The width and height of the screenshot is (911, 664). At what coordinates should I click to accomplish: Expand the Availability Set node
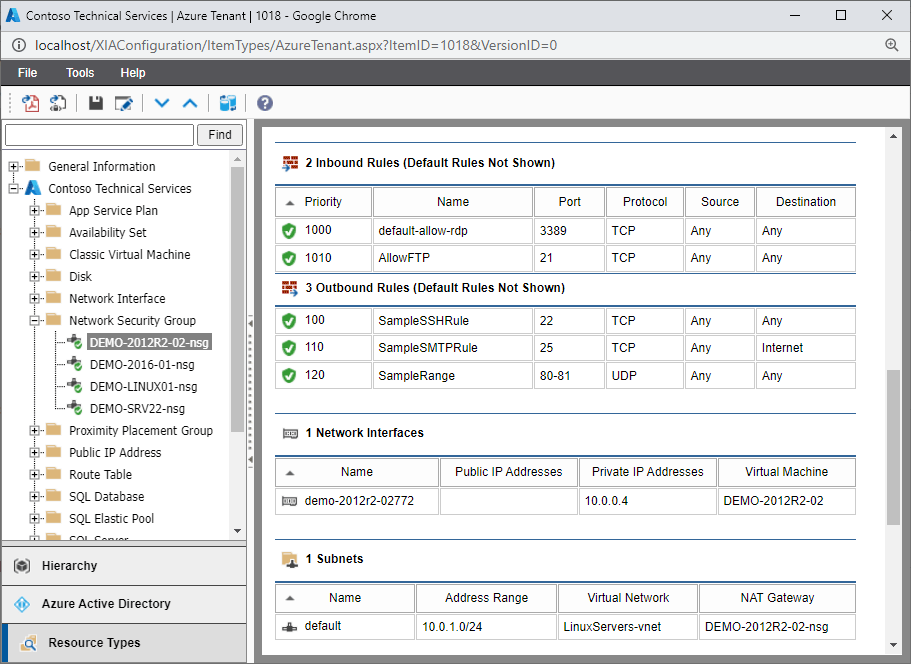[34, 233]
